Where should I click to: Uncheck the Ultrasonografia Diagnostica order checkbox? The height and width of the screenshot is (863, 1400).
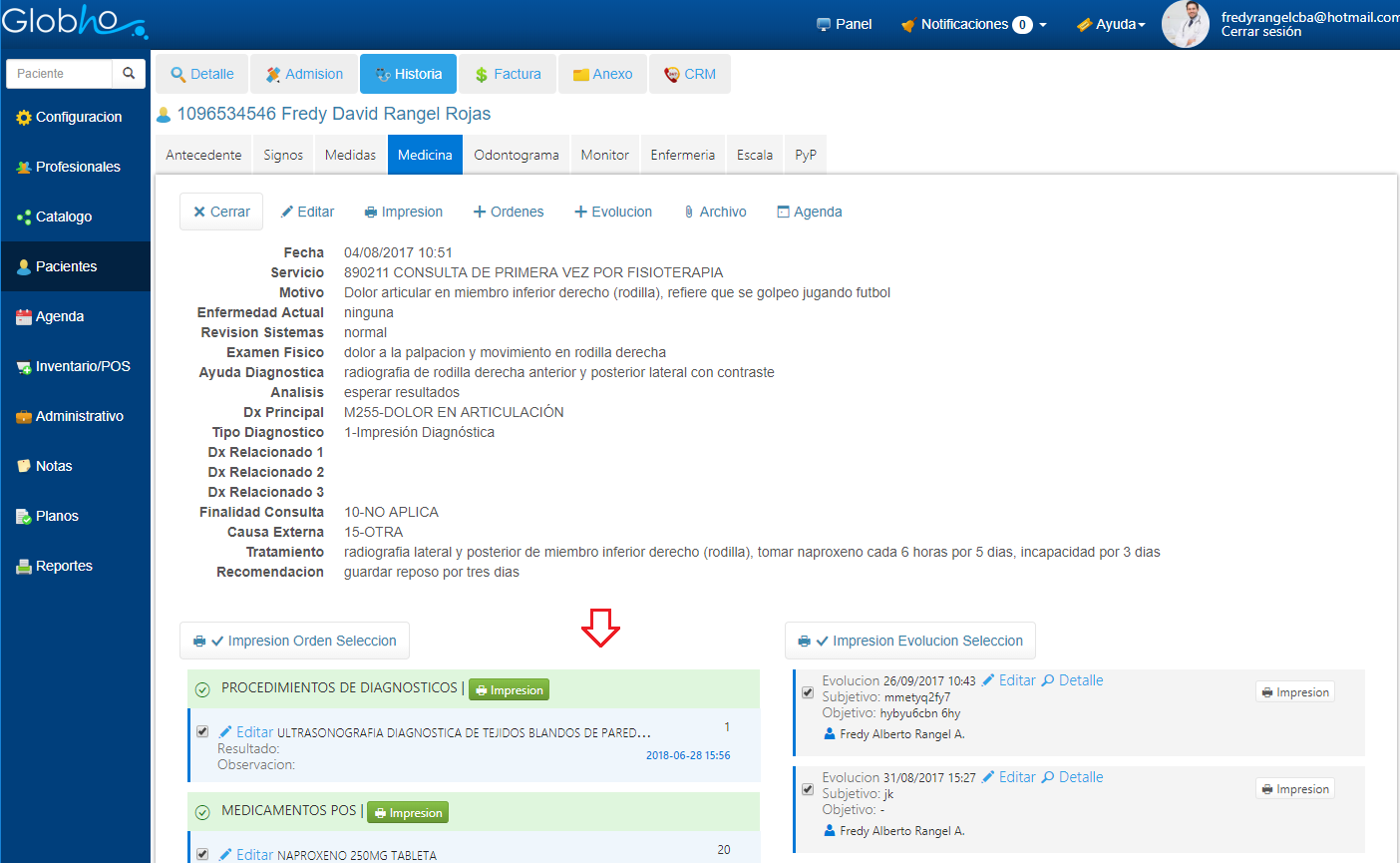click(202, 731)
